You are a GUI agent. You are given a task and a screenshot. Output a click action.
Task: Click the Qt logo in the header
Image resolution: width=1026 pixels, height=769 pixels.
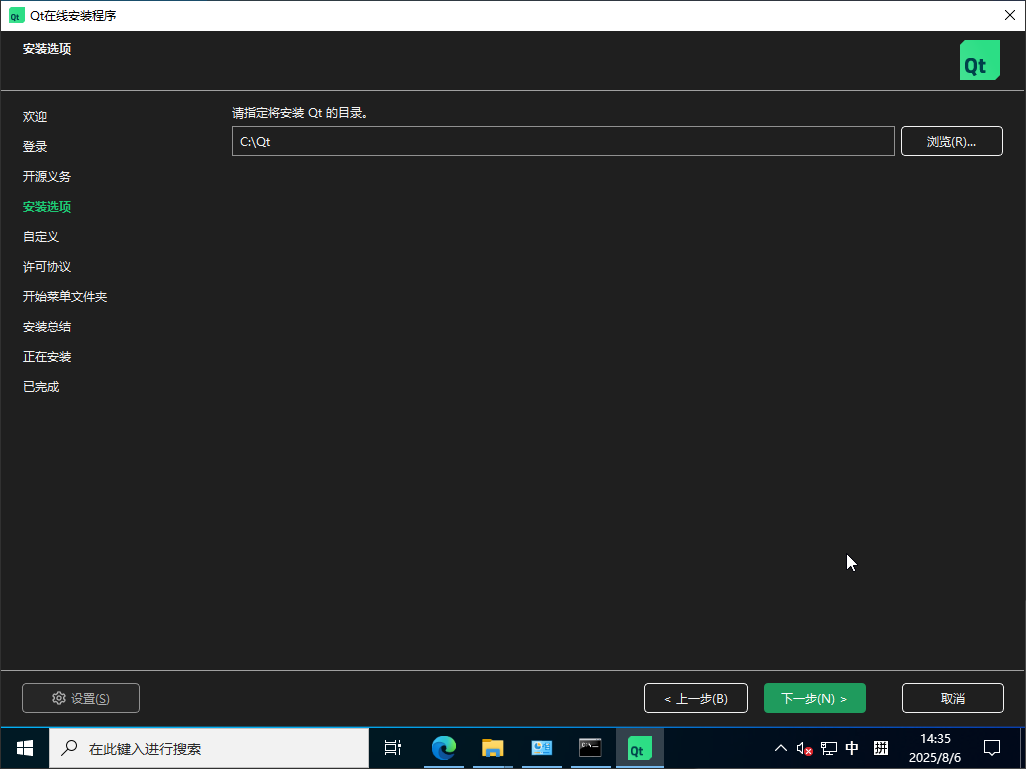(x=980, y=60)
